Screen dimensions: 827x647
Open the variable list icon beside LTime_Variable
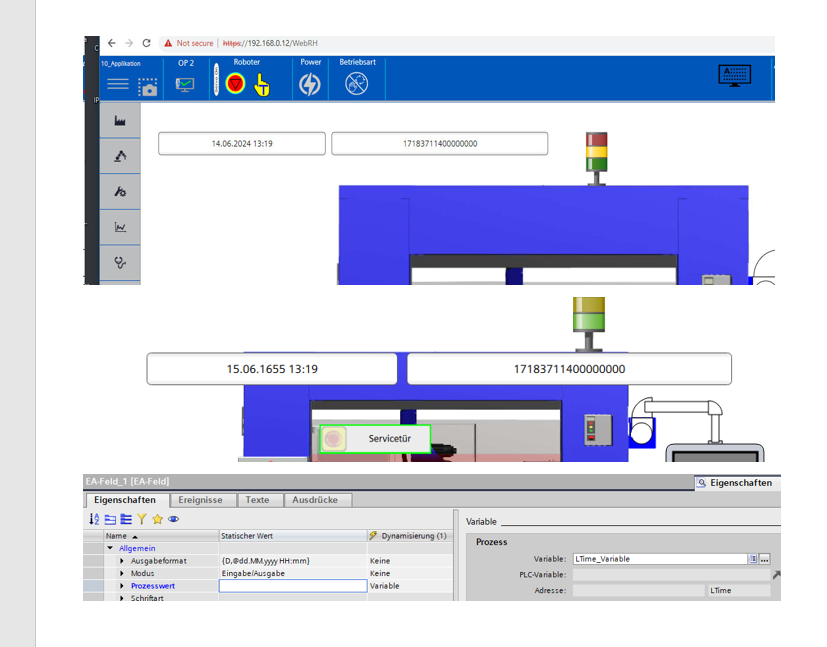tap(753, 559)
